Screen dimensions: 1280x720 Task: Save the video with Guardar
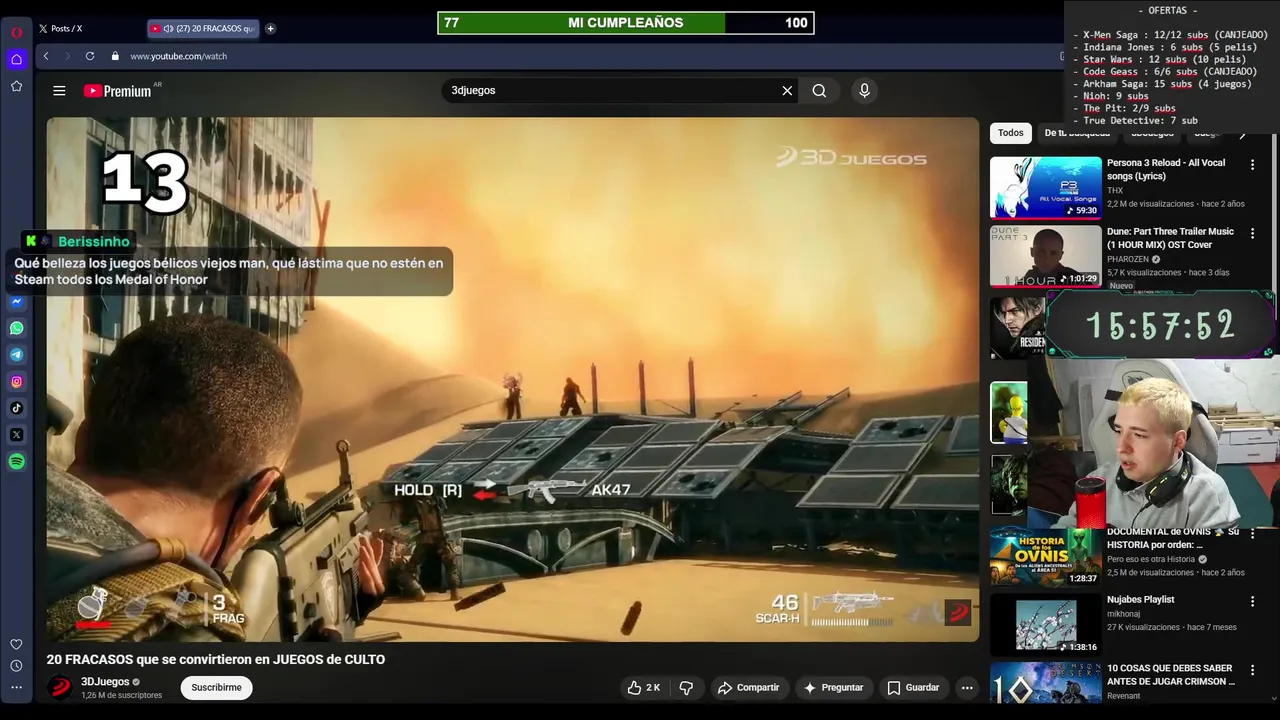point(913,687)
